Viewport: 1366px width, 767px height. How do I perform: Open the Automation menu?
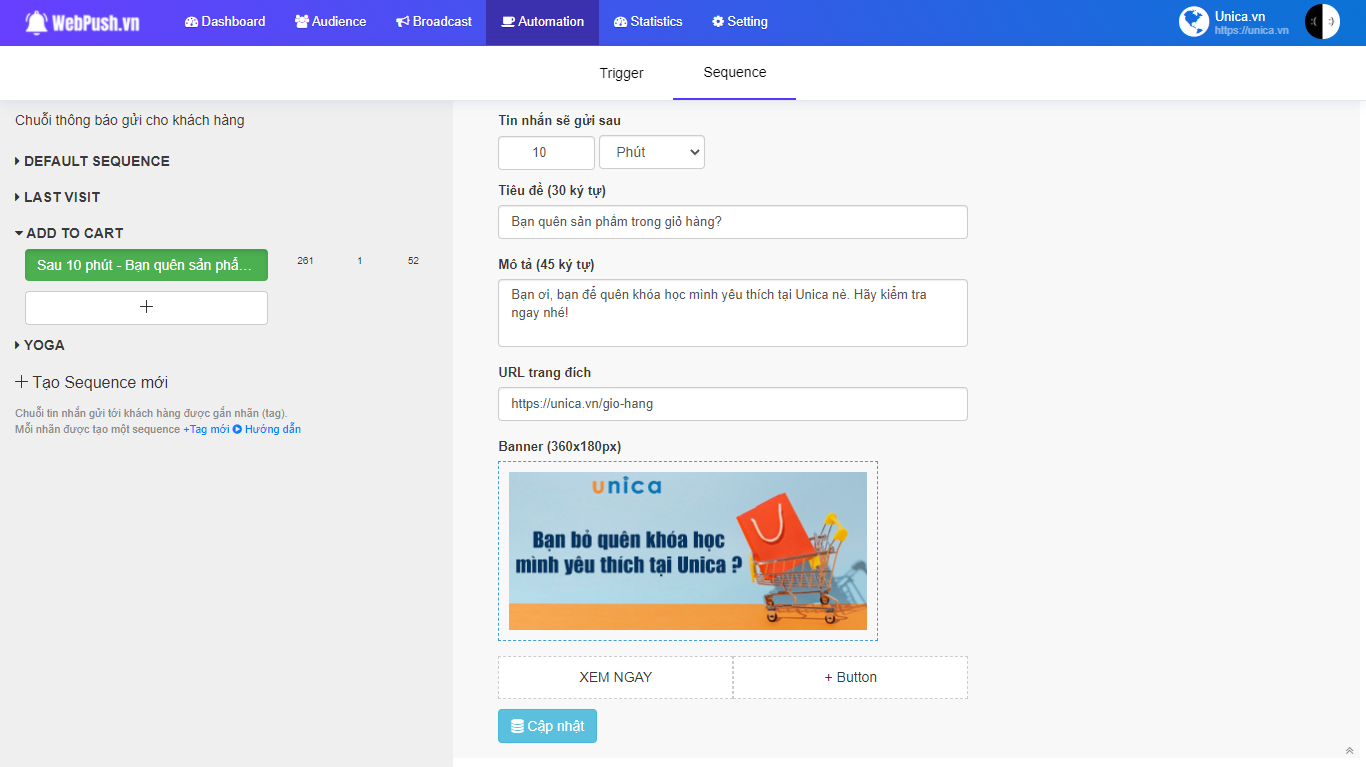542,21
